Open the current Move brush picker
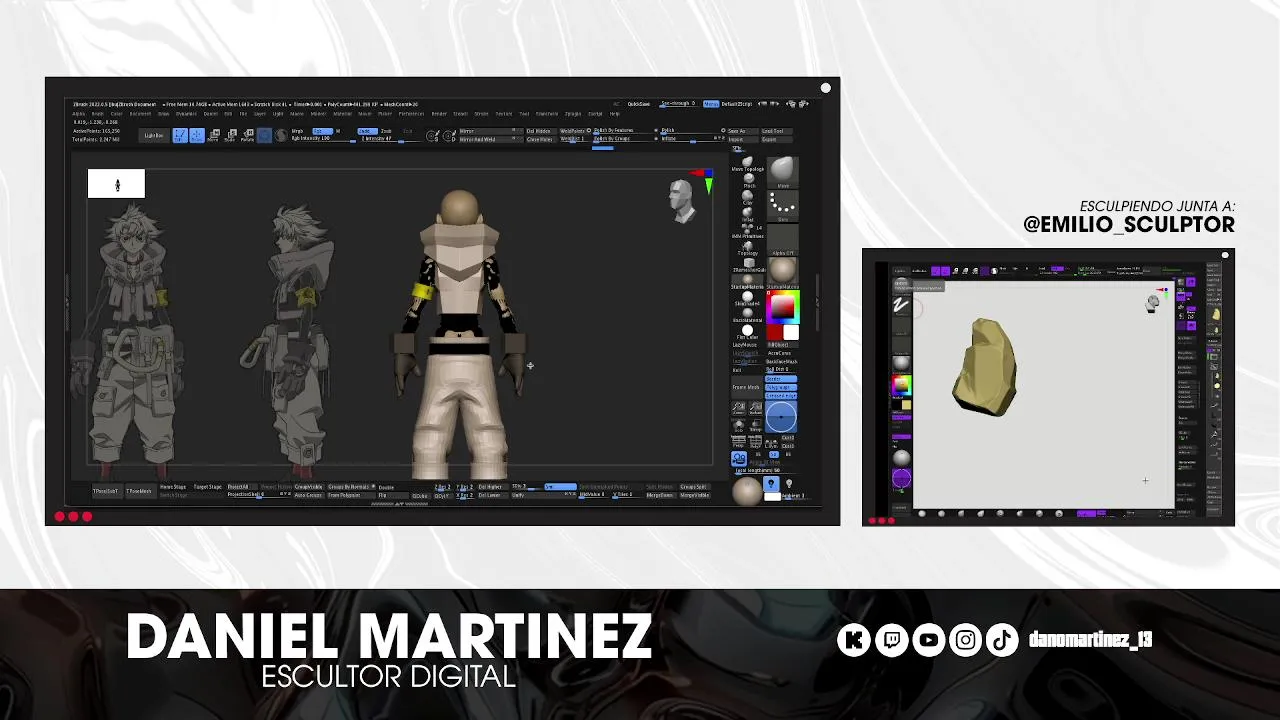Viewport: 1280px width, 720px height. coord(783,172)
